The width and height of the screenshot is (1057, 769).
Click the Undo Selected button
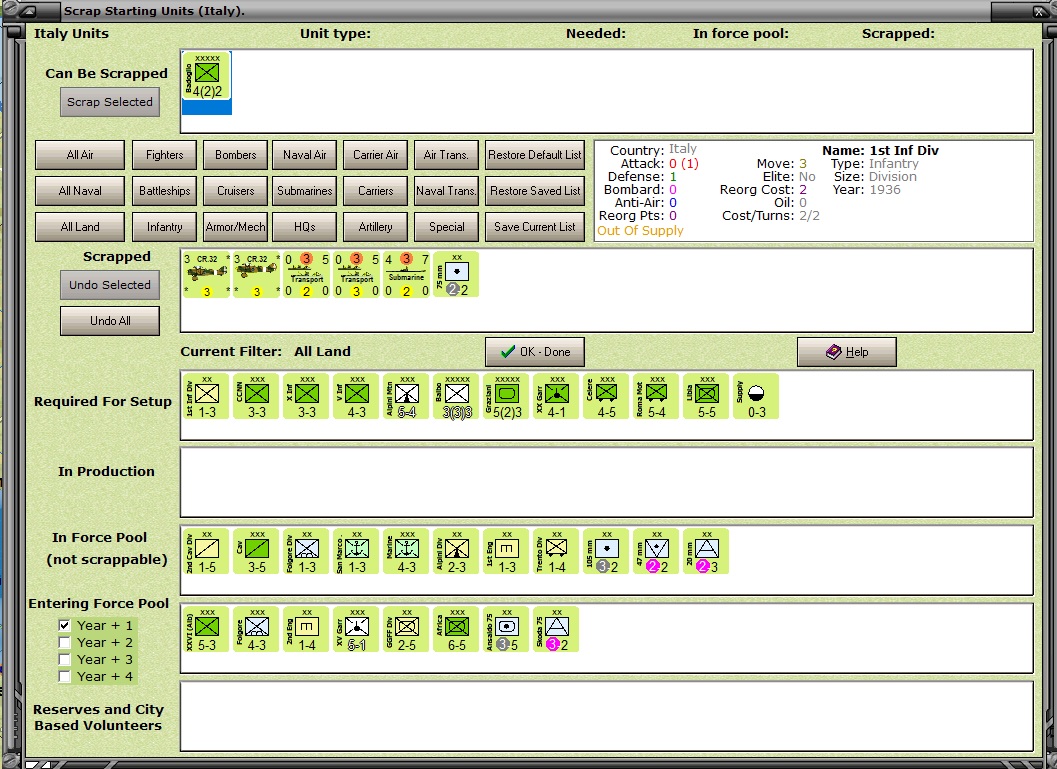[110, 285]
